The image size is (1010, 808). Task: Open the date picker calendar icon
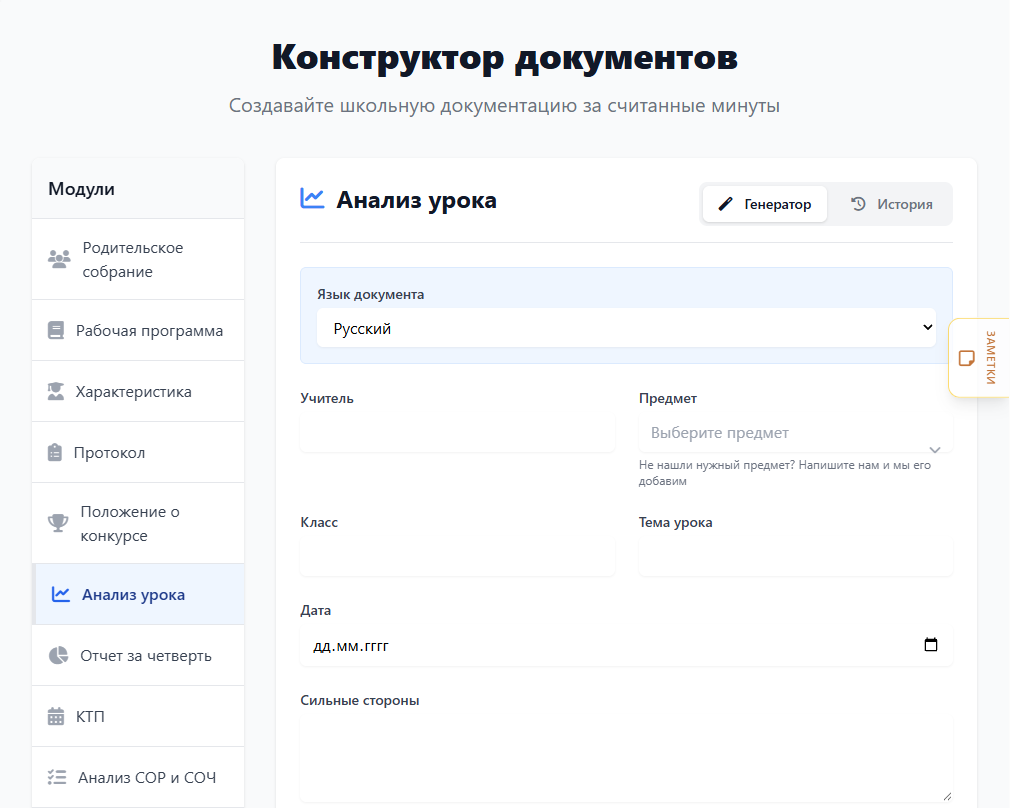931,644
